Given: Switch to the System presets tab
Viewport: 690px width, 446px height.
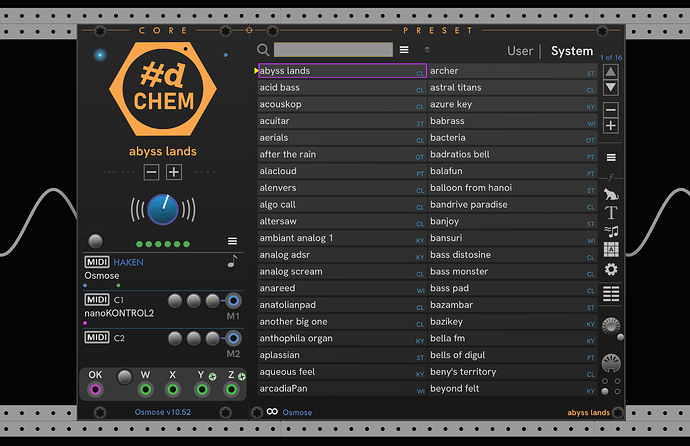Looking at the screenshot, I should click(x=572, y=51).
